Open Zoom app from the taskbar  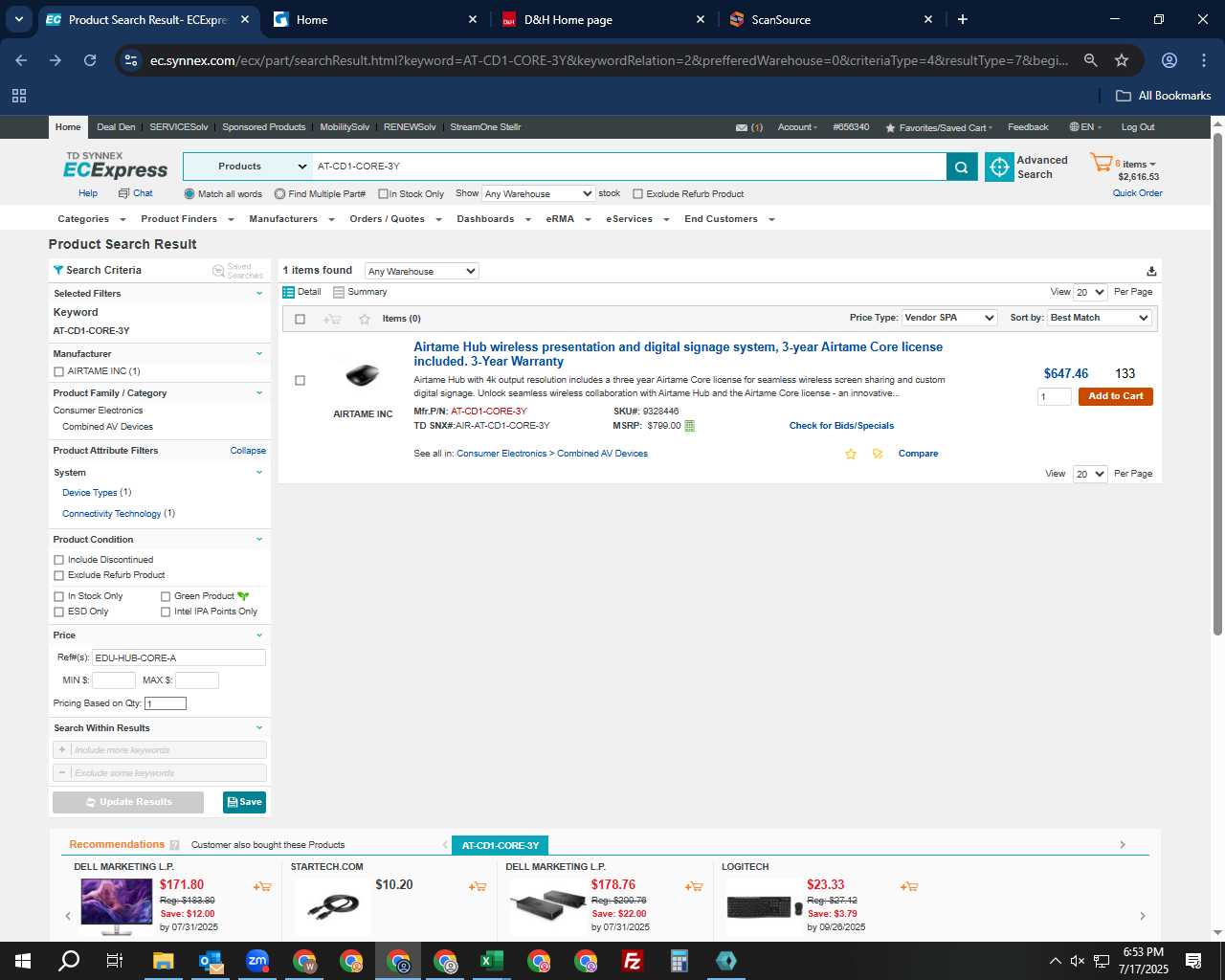[257, 961]
